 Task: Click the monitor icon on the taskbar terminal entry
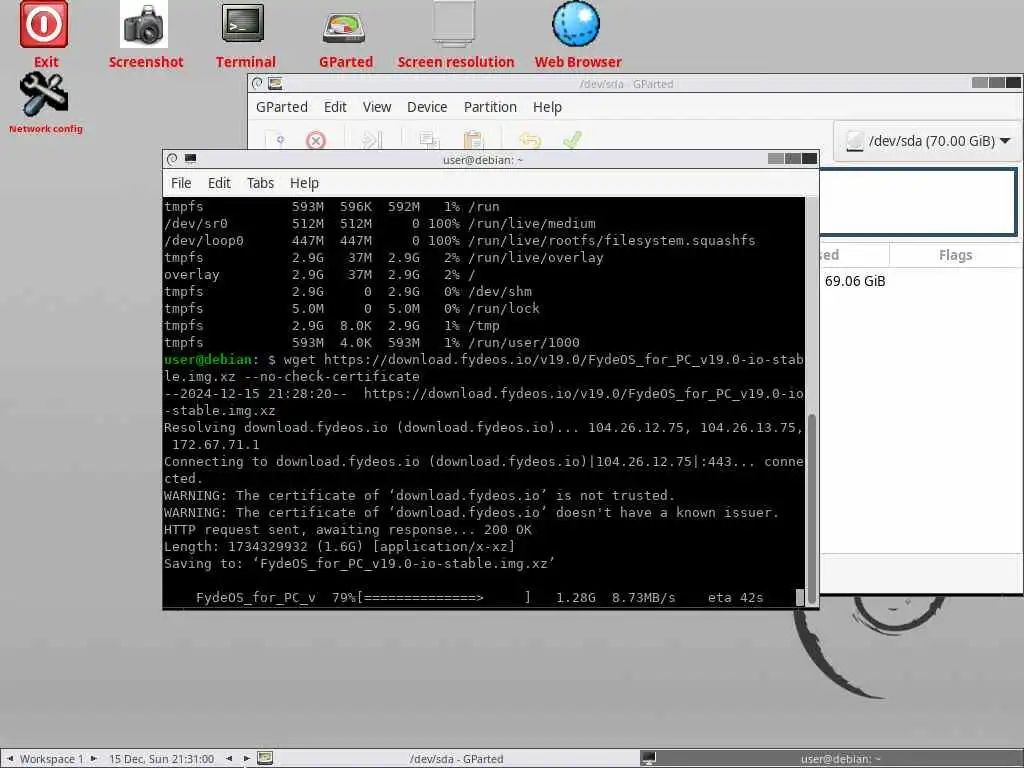pos(648,758)
